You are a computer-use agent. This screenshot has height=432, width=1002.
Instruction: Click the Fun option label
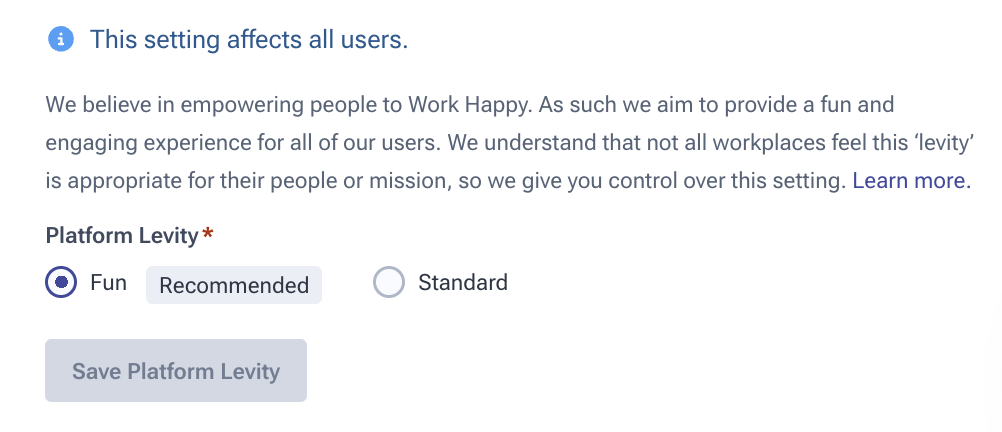(x=108, y=283)
